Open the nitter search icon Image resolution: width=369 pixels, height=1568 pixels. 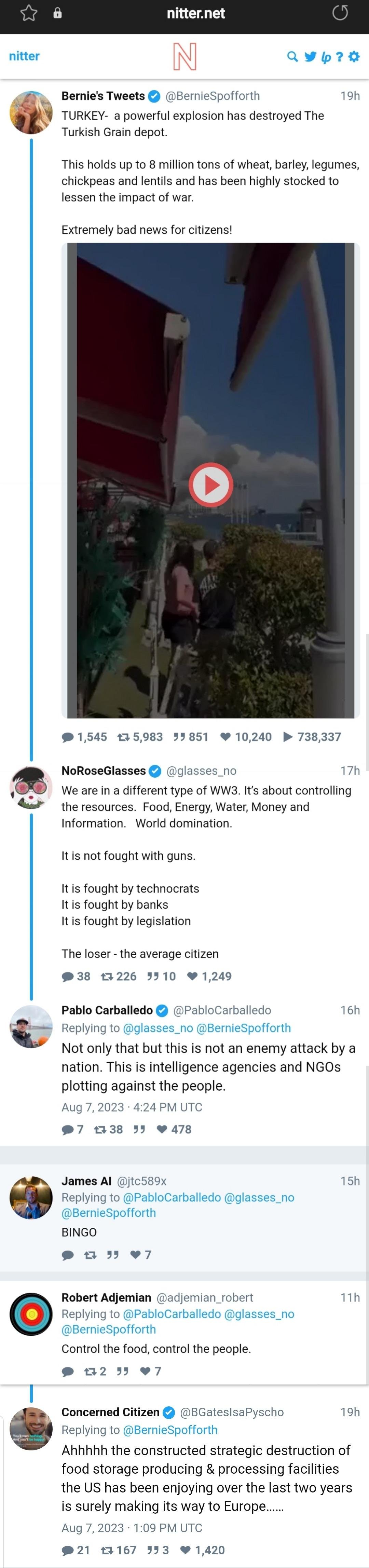(x=292, y=57)
